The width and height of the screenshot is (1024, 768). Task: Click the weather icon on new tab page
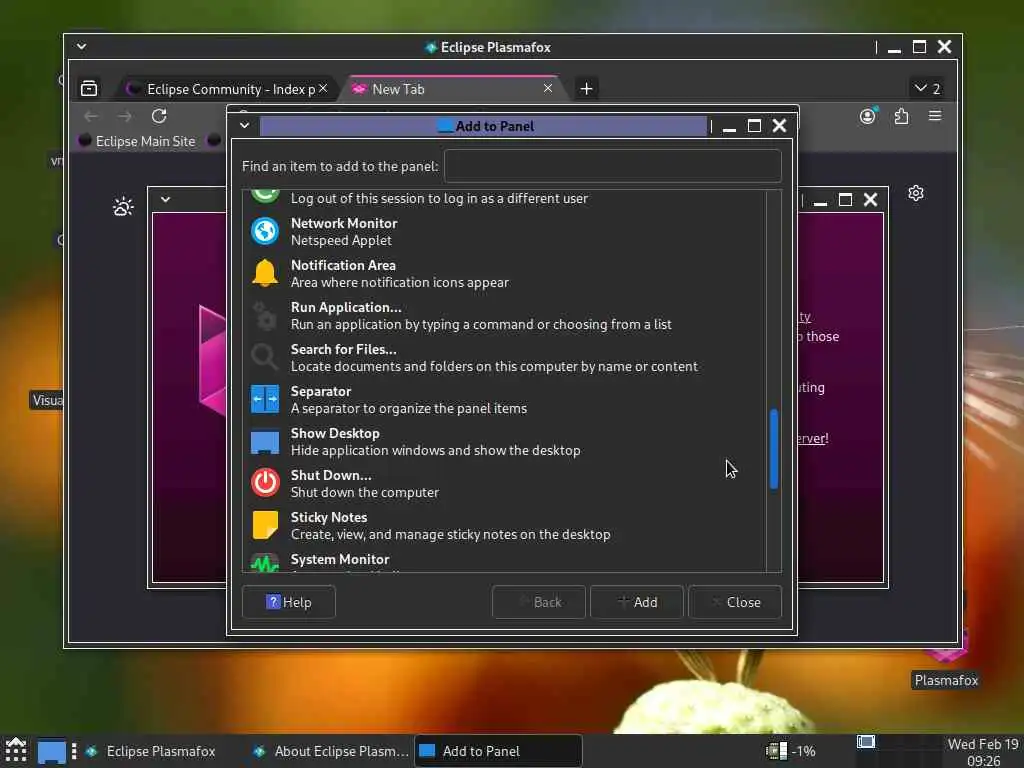pyautogui.click(x=123, y=207)
